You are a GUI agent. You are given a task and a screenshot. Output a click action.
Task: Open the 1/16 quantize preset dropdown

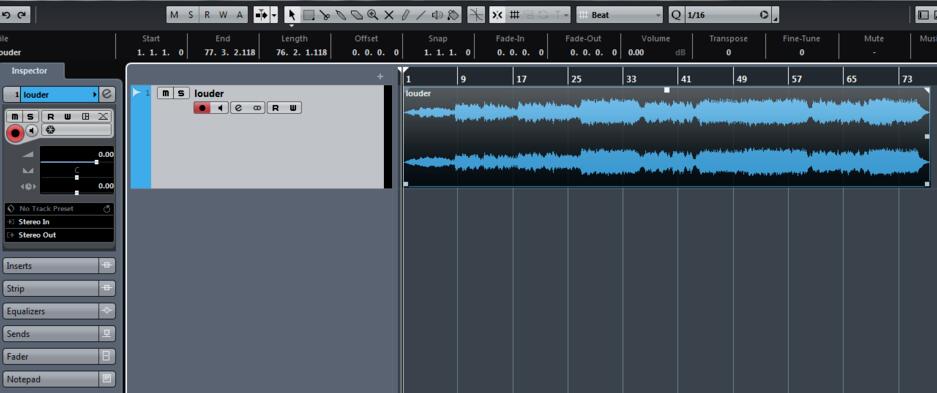coord(727,15)
